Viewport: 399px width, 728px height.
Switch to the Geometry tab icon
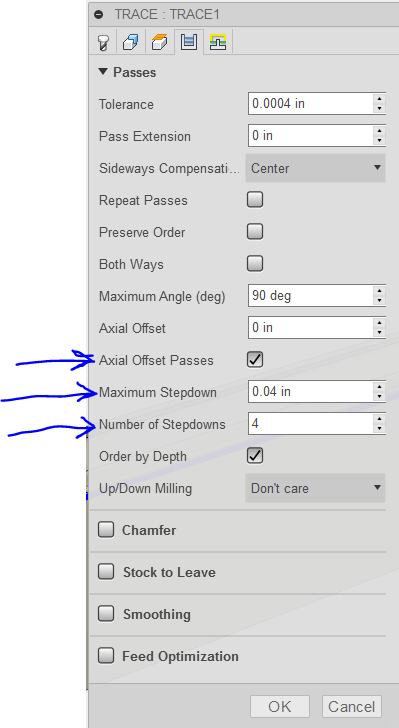click(x=131, y=43)
